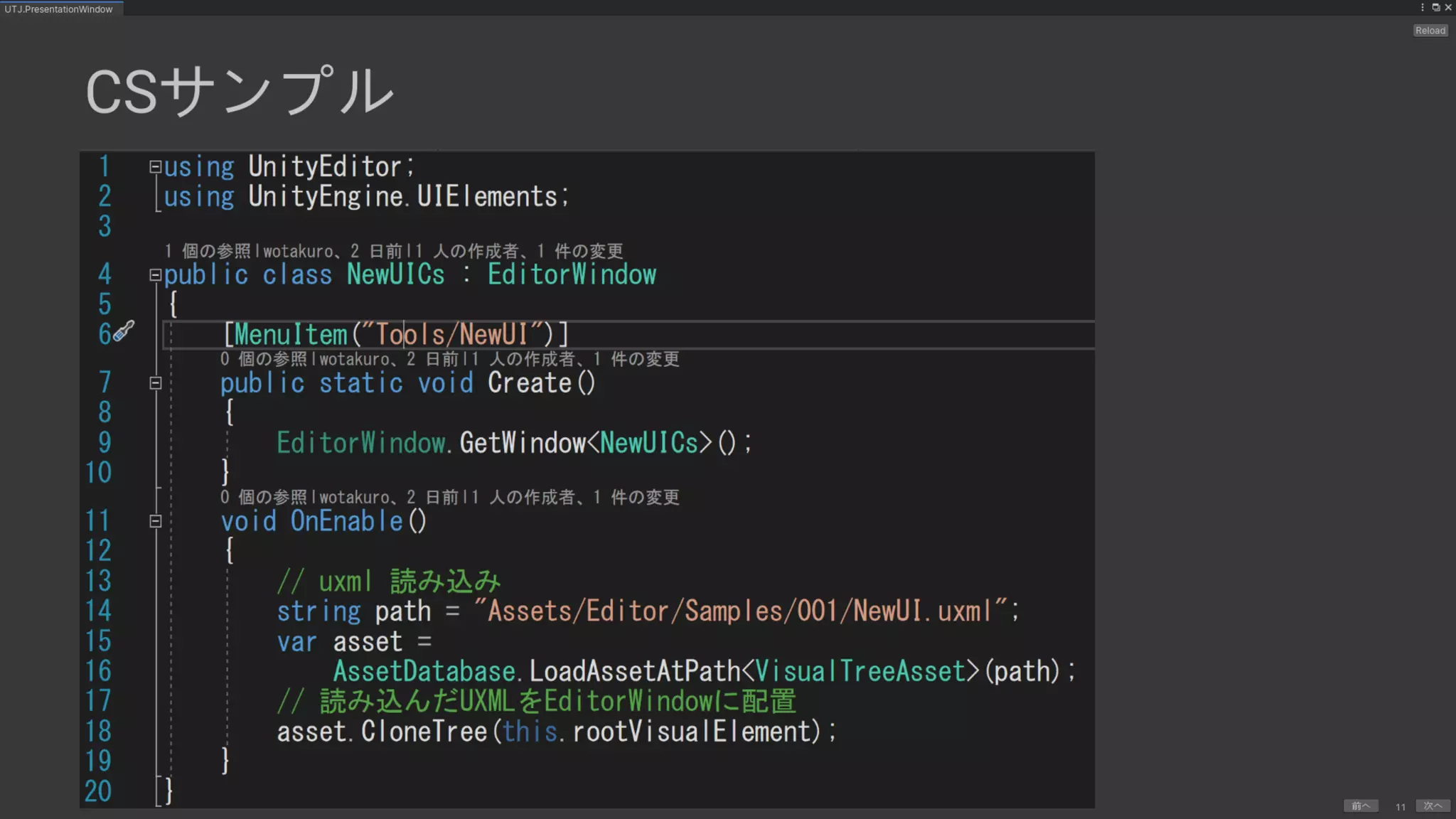Image resolution: width=1456 pixels, height=819 pixels.
Task: Click the Reload button
Action: point(1430,31)
